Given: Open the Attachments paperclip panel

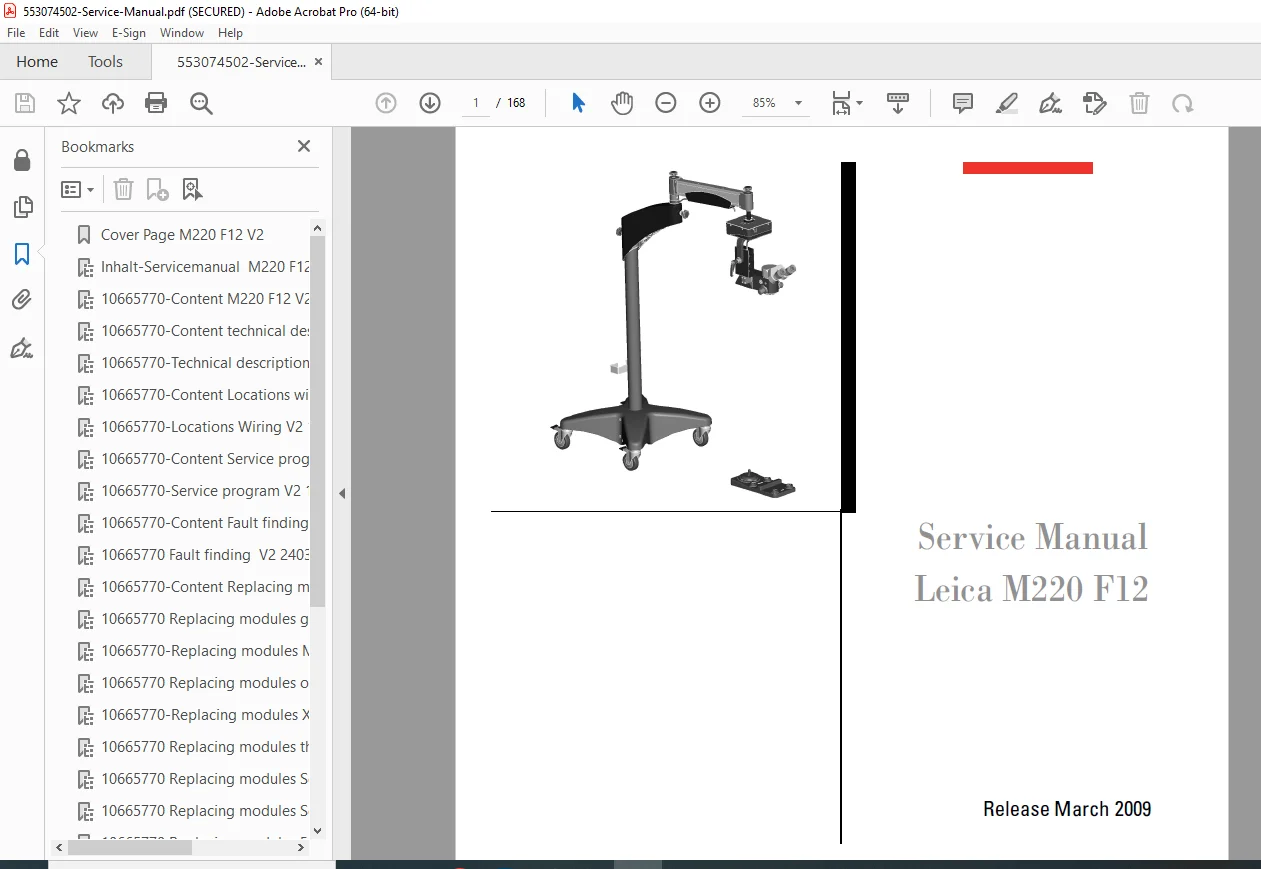Looking at the screenshot, I should (22, 300).
